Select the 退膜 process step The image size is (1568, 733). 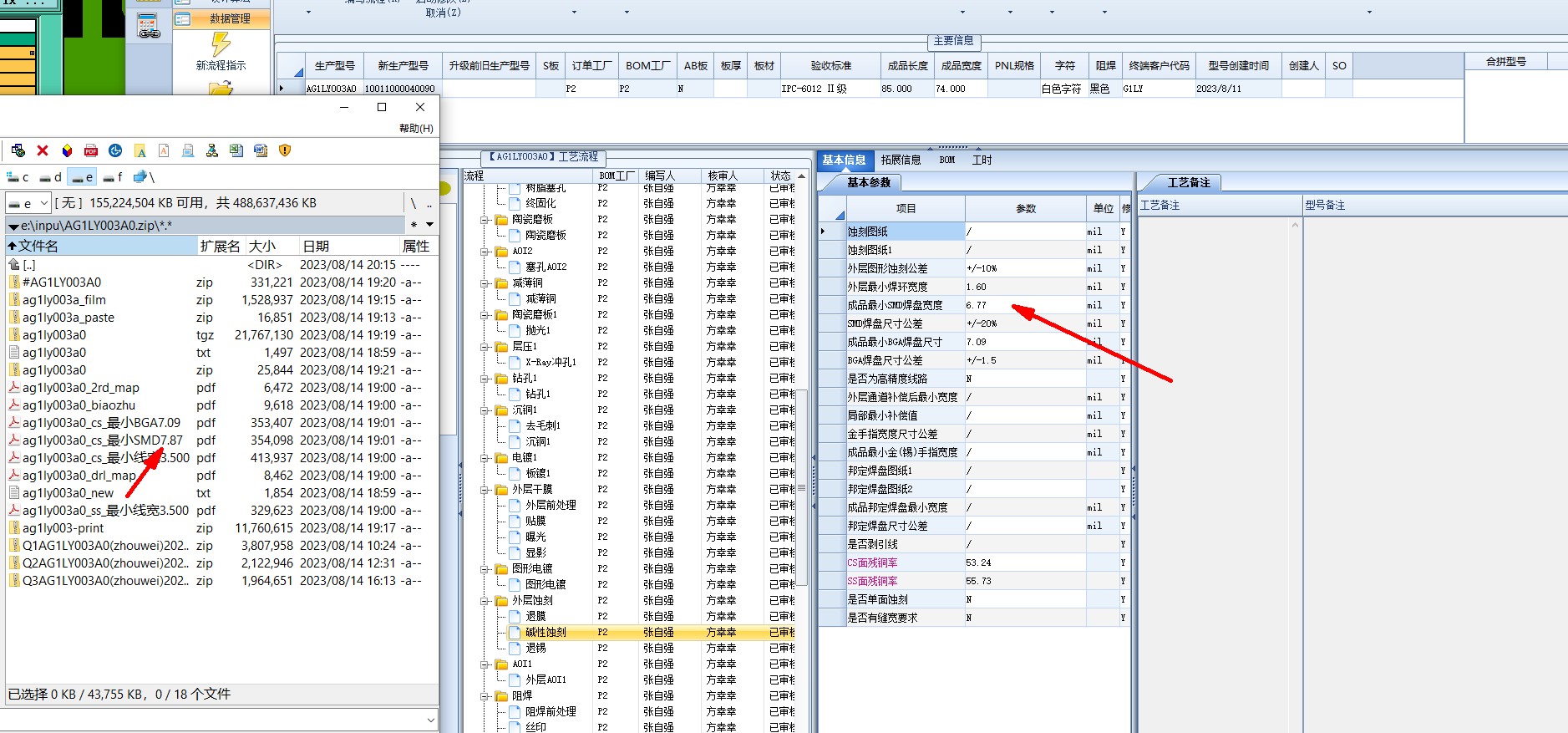[535, 617]
